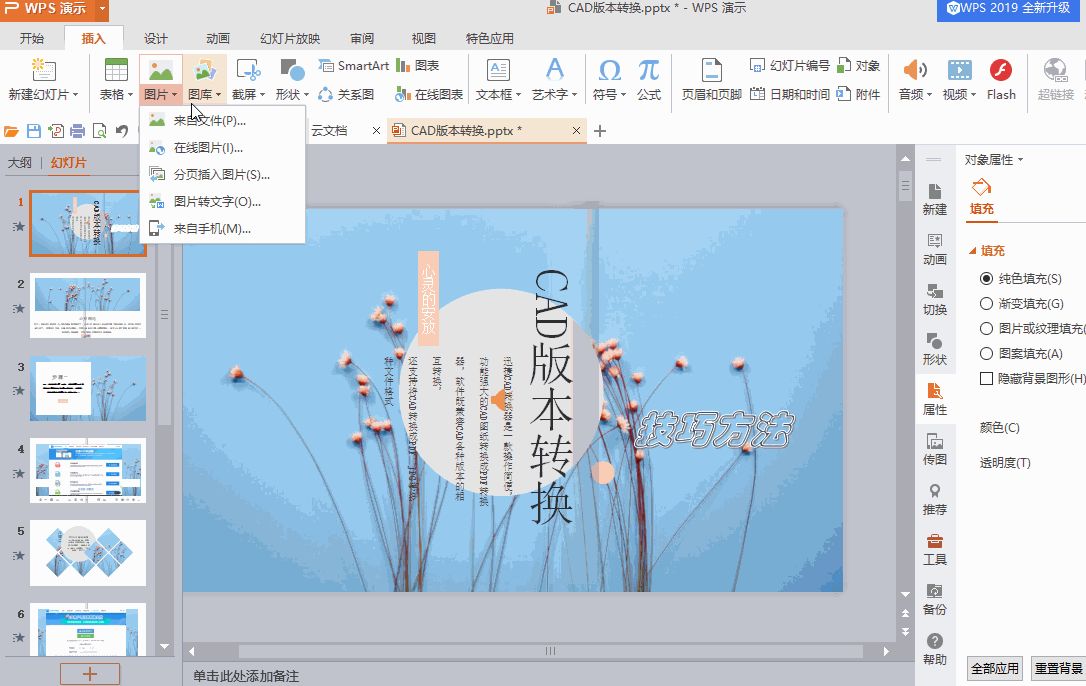Click WPS 2019 全新升级 banner button
The height and width of the screenshot is (686, 1086).
(x=1008, y=9)
